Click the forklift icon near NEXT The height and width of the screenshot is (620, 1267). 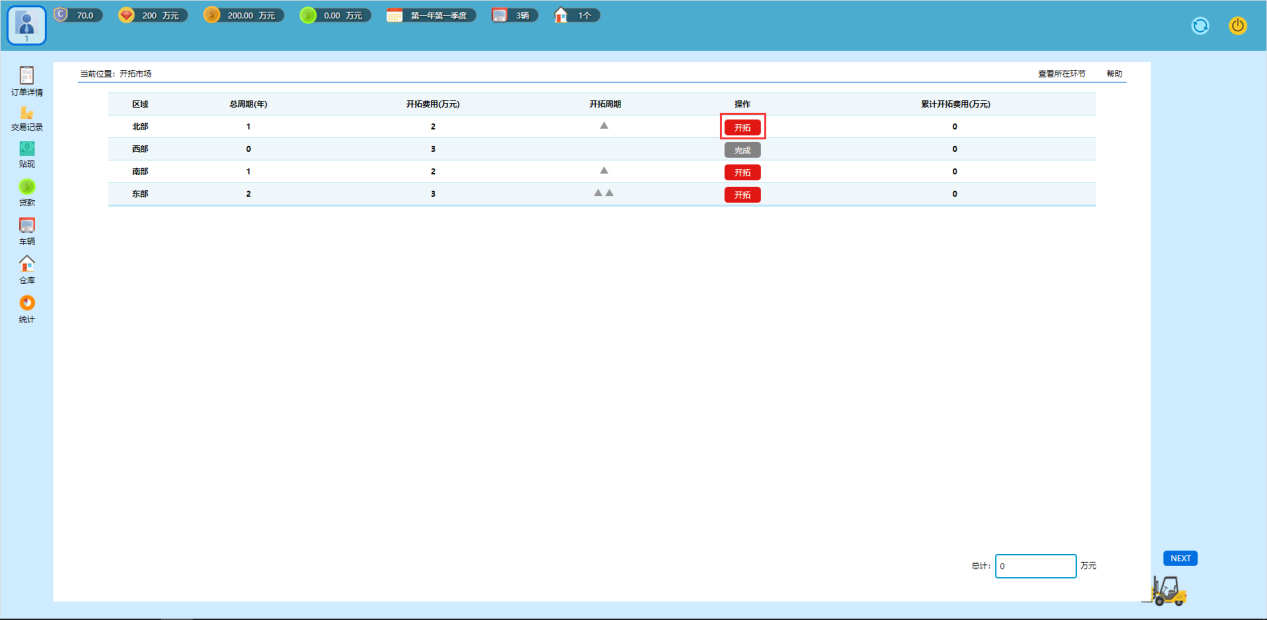point(1165,590)
